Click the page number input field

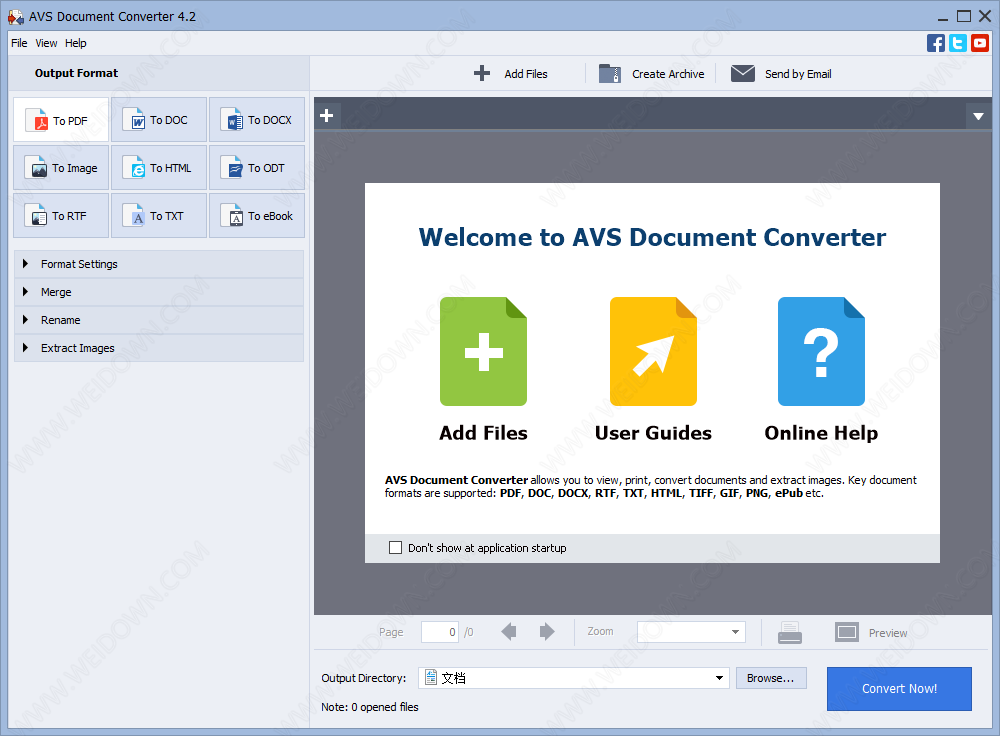(x=439, y=632)
